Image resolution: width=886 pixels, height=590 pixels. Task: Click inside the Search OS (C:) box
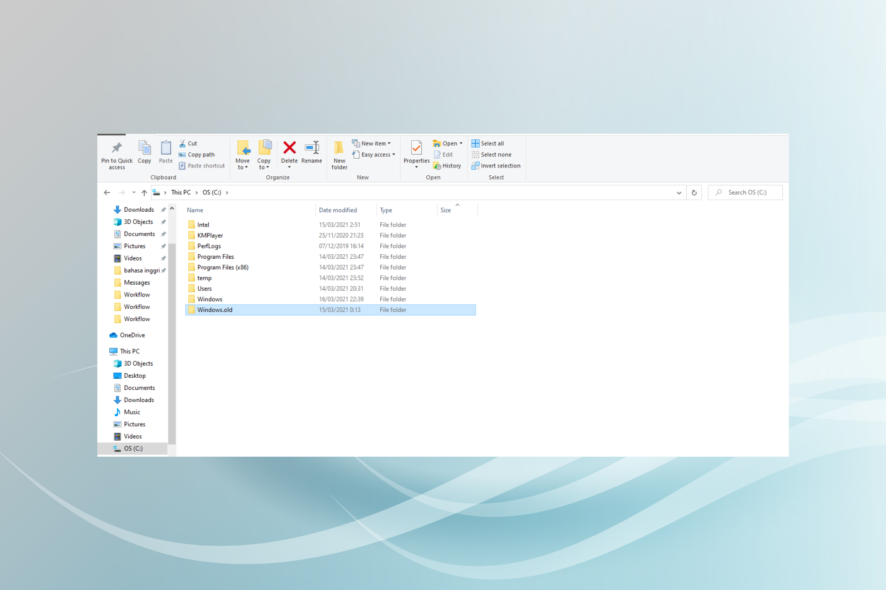click(x=747, y=192)
